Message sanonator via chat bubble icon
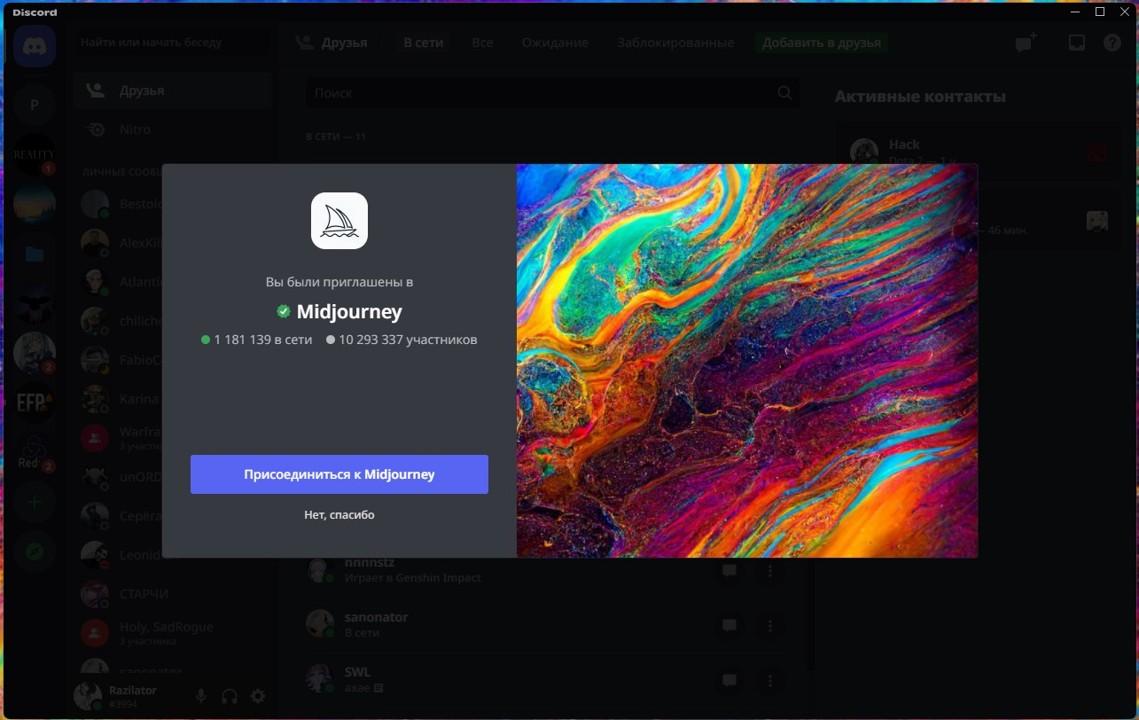The image size is (1139, 720). [729, 625]
